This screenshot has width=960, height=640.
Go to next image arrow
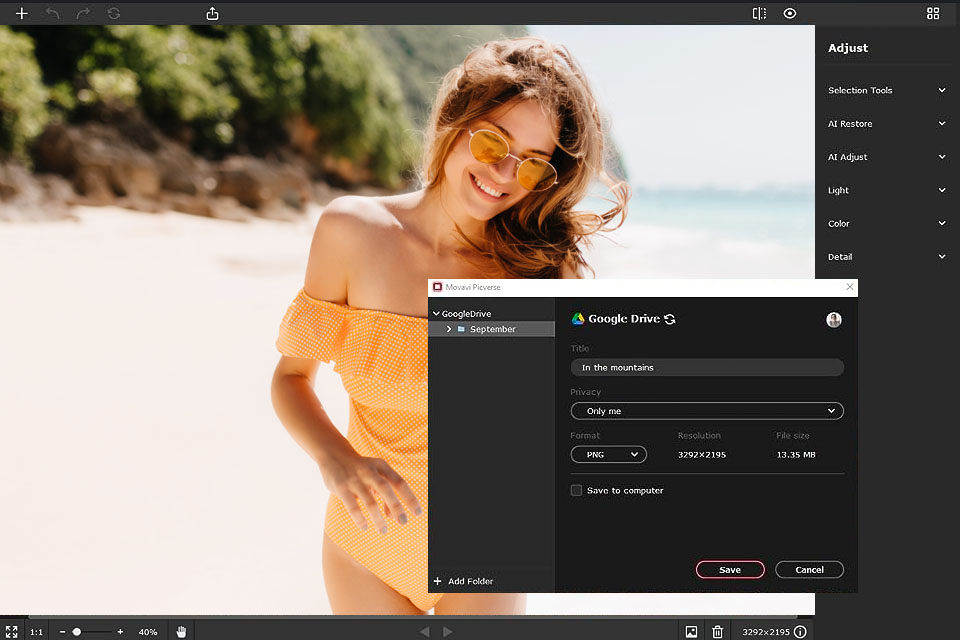point(448,631)
